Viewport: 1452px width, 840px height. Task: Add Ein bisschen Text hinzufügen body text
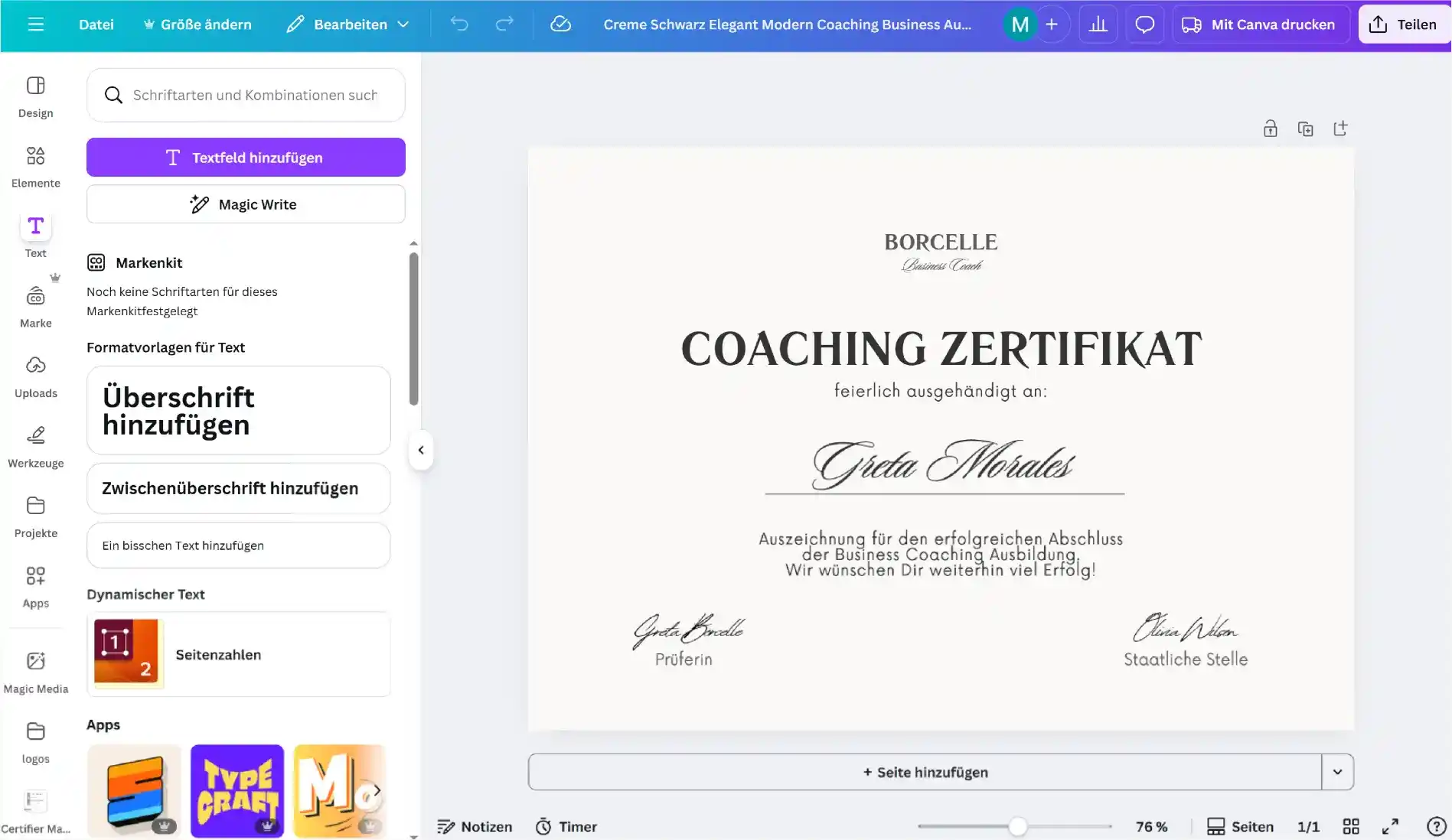point(239,545)
